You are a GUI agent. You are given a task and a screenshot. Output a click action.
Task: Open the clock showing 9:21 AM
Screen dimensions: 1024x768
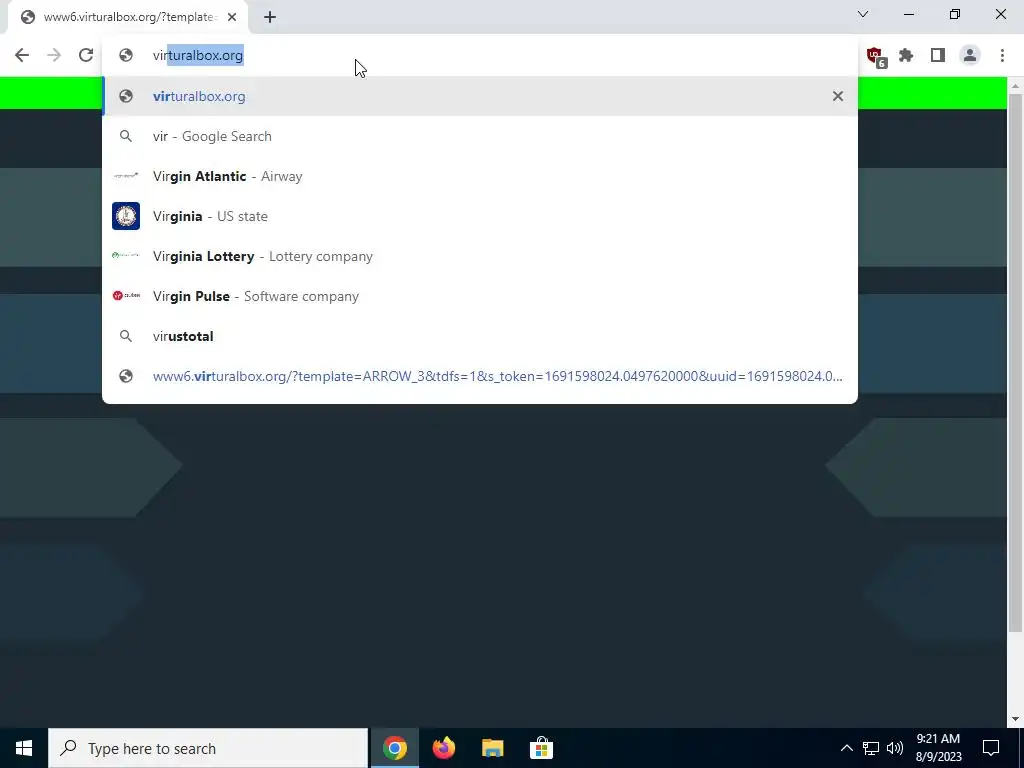[x=938, y=748]
